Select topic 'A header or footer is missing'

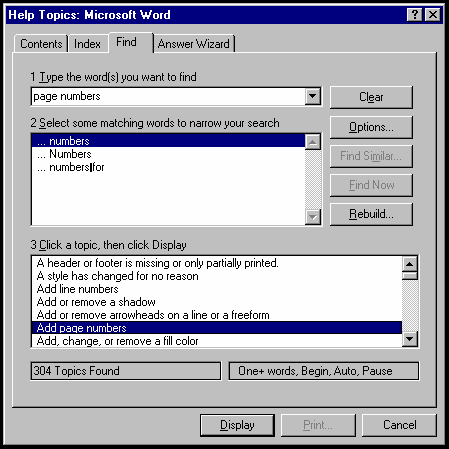pos(217,263)
